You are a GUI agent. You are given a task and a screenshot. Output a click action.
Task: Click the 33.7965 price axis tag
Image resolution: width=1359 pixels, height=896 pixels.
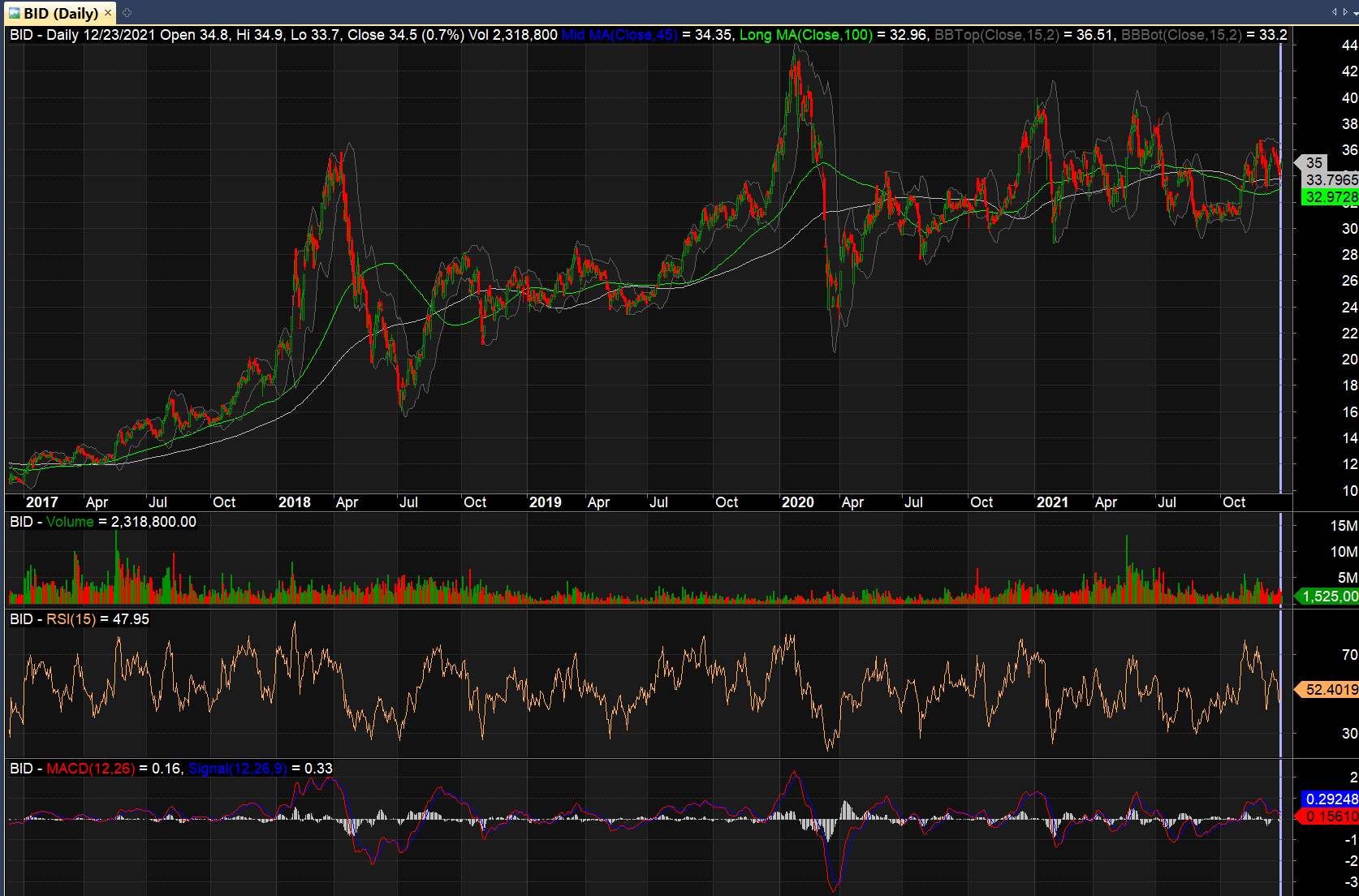[x=1331, y=179]
